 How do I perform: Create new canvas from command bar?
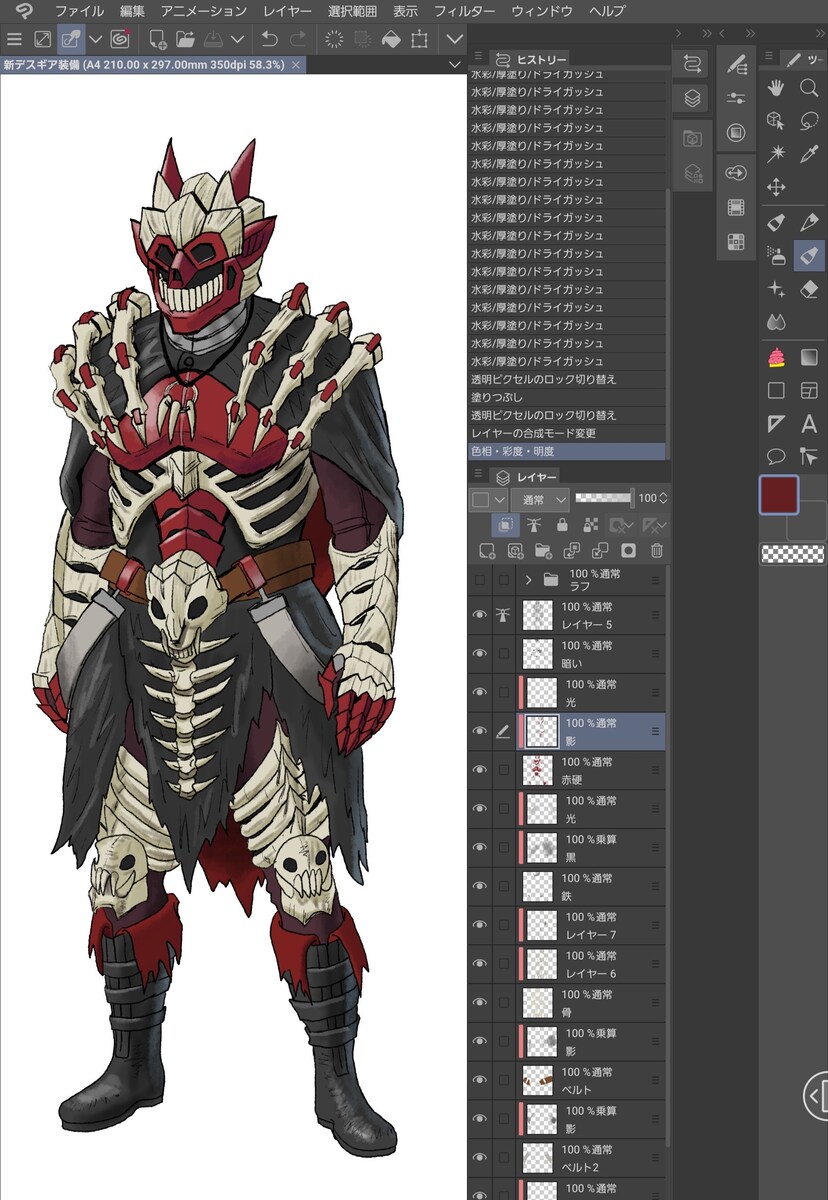pos(157,39)
